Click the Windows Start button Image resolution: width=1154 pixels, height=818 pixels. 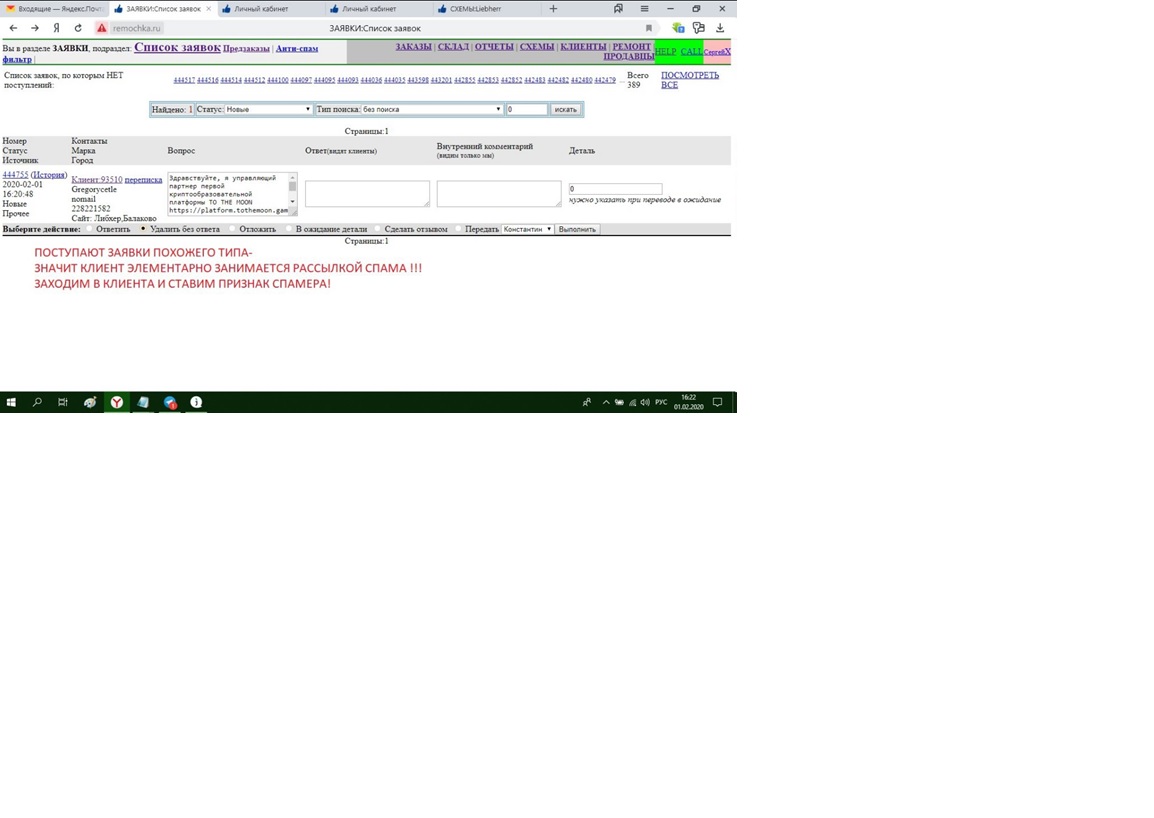coord(12,402)
